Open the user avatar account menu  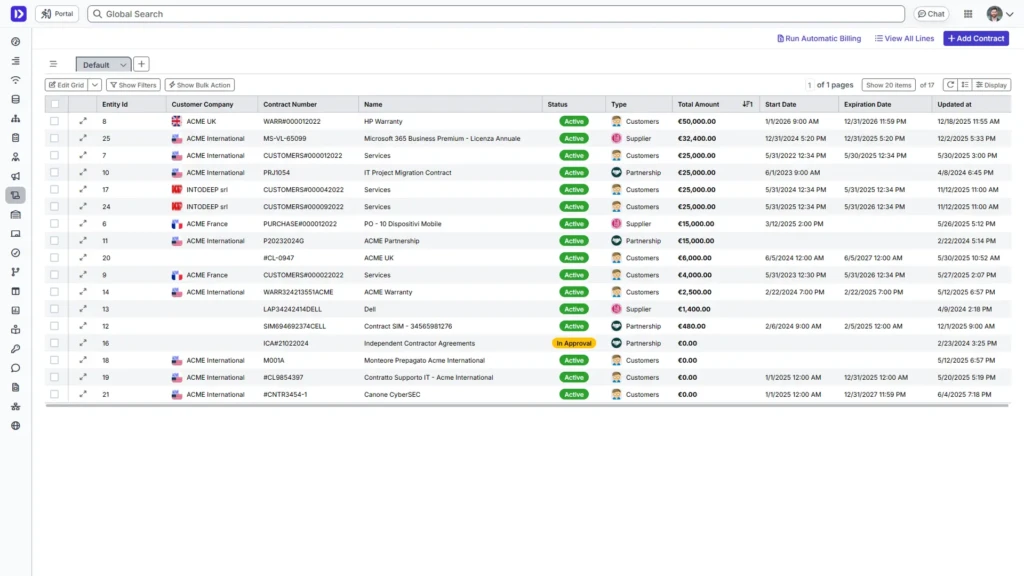tap(1000, 14)
